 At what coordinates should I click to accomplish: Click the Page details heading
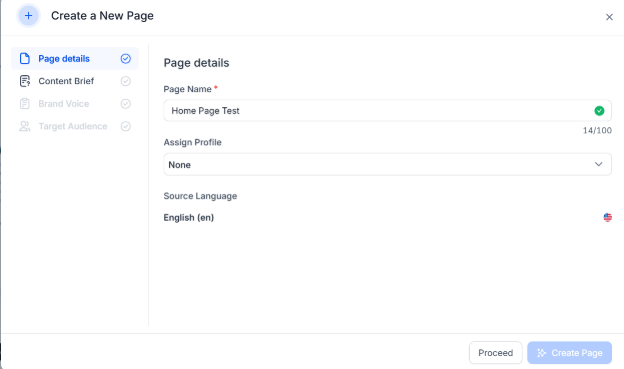[x=196, y=63]
